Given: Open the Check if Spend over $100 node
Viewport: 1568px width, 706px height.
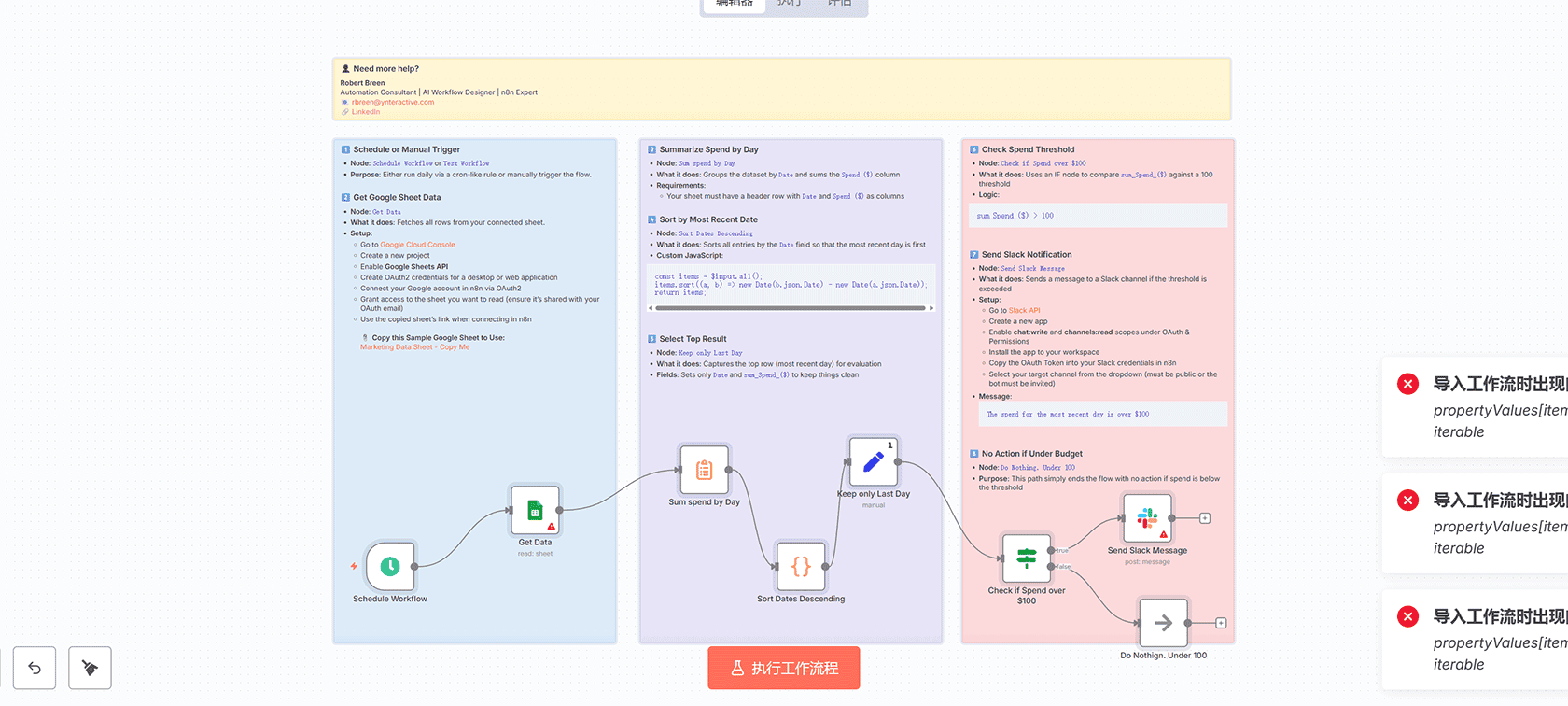Looking at the screenshot, I should pyautogui.click(x=1027, y=558).
